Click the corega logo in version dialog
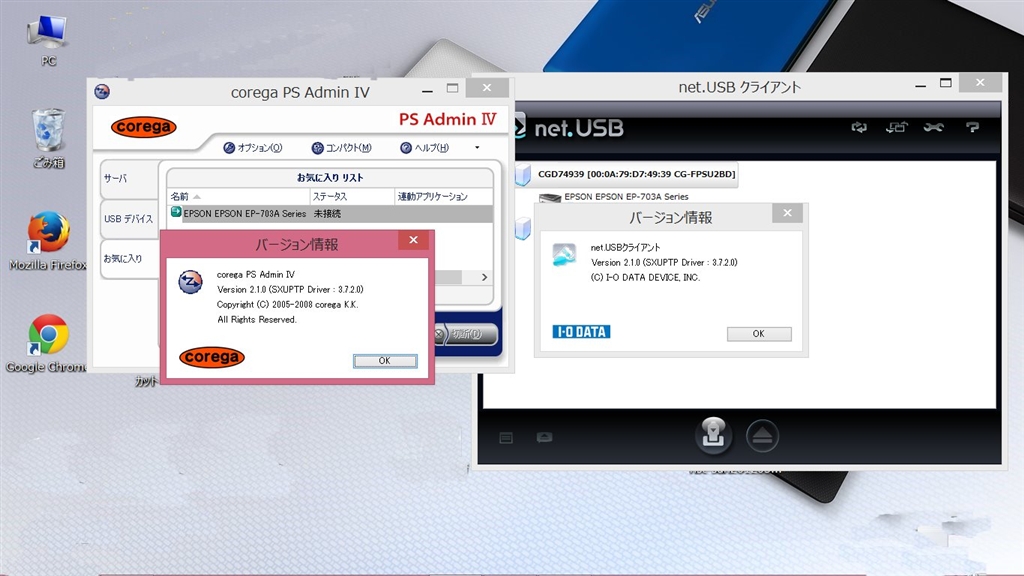1024x576 pixels. coord(212,357)
